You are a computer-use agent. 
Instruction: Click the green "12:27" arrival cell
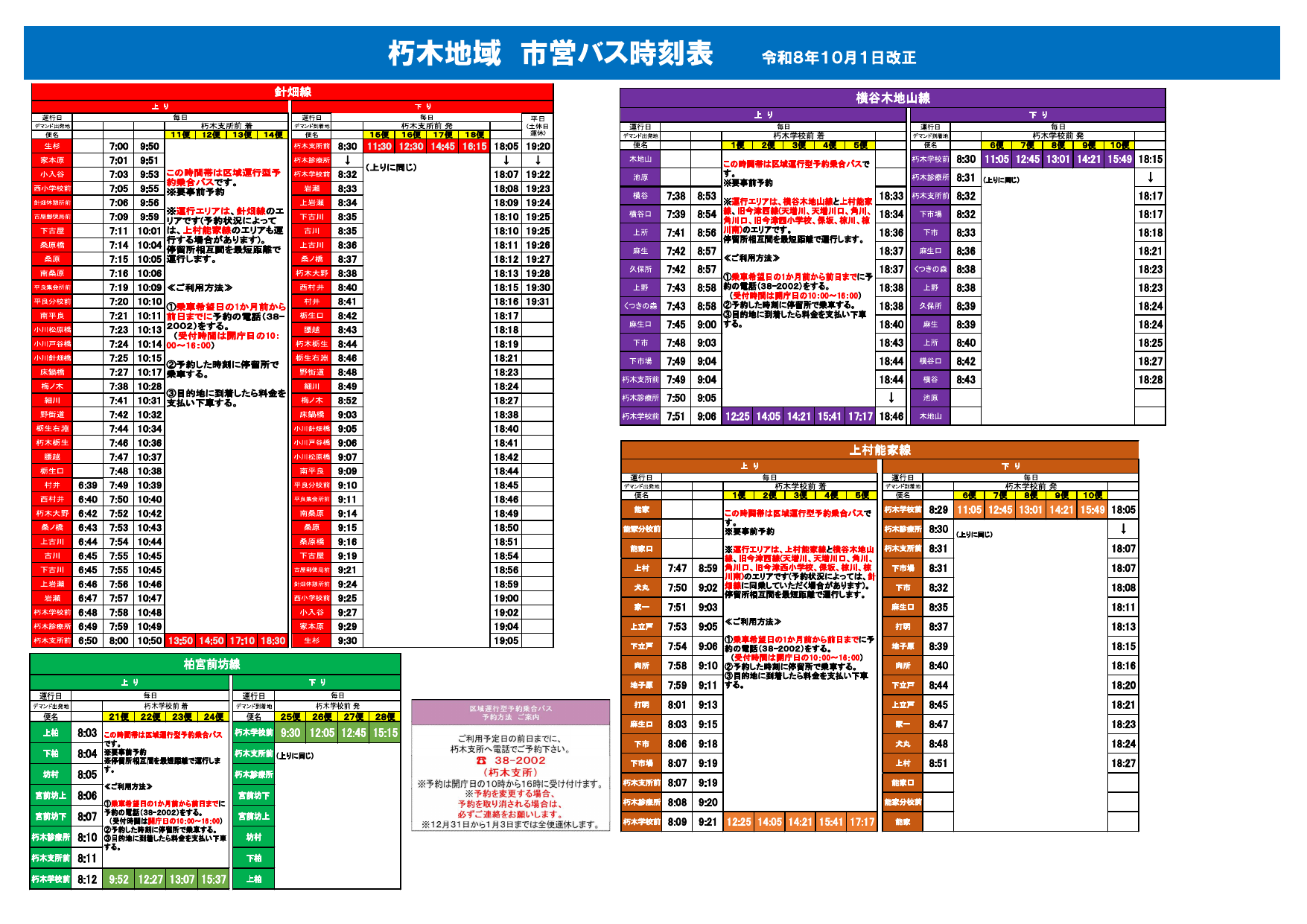[150, 879]
